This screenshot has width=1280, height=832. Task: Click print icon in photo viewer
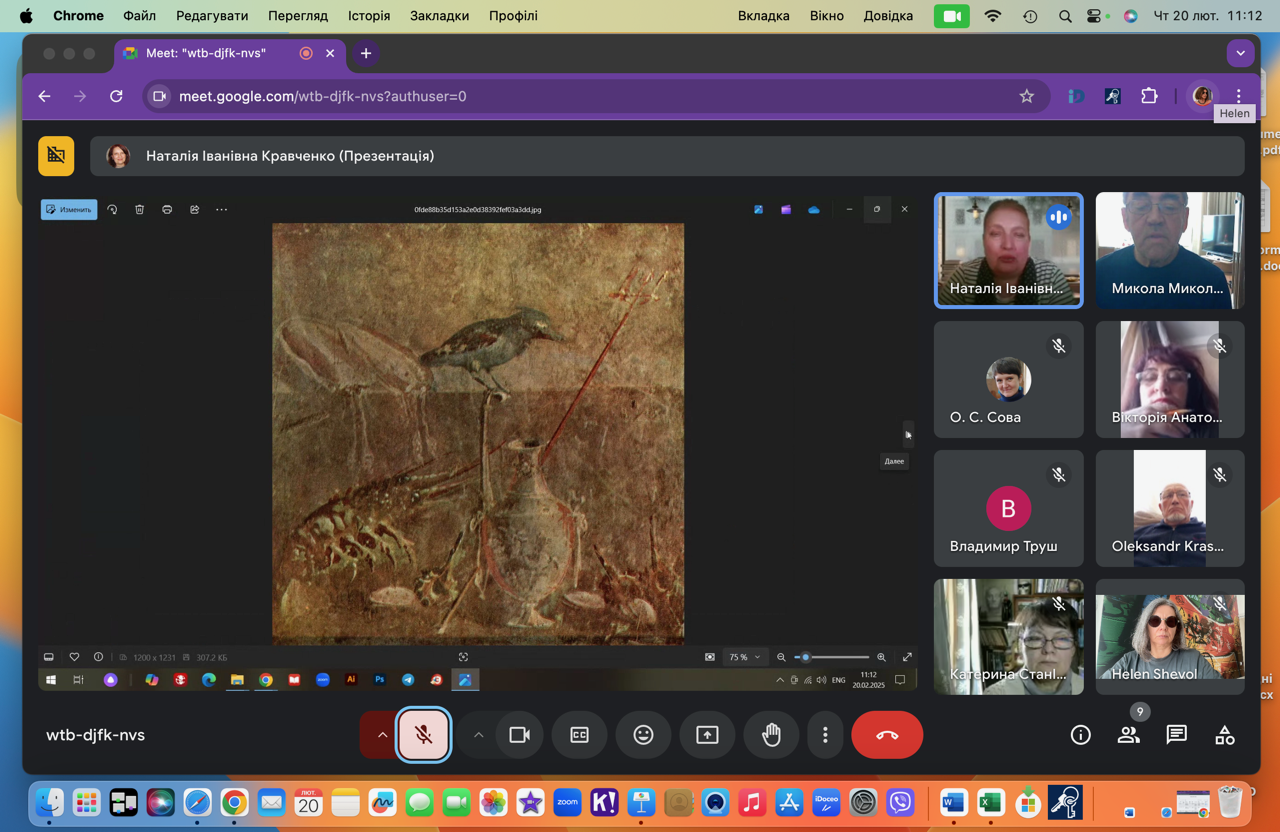pos(167,209)
